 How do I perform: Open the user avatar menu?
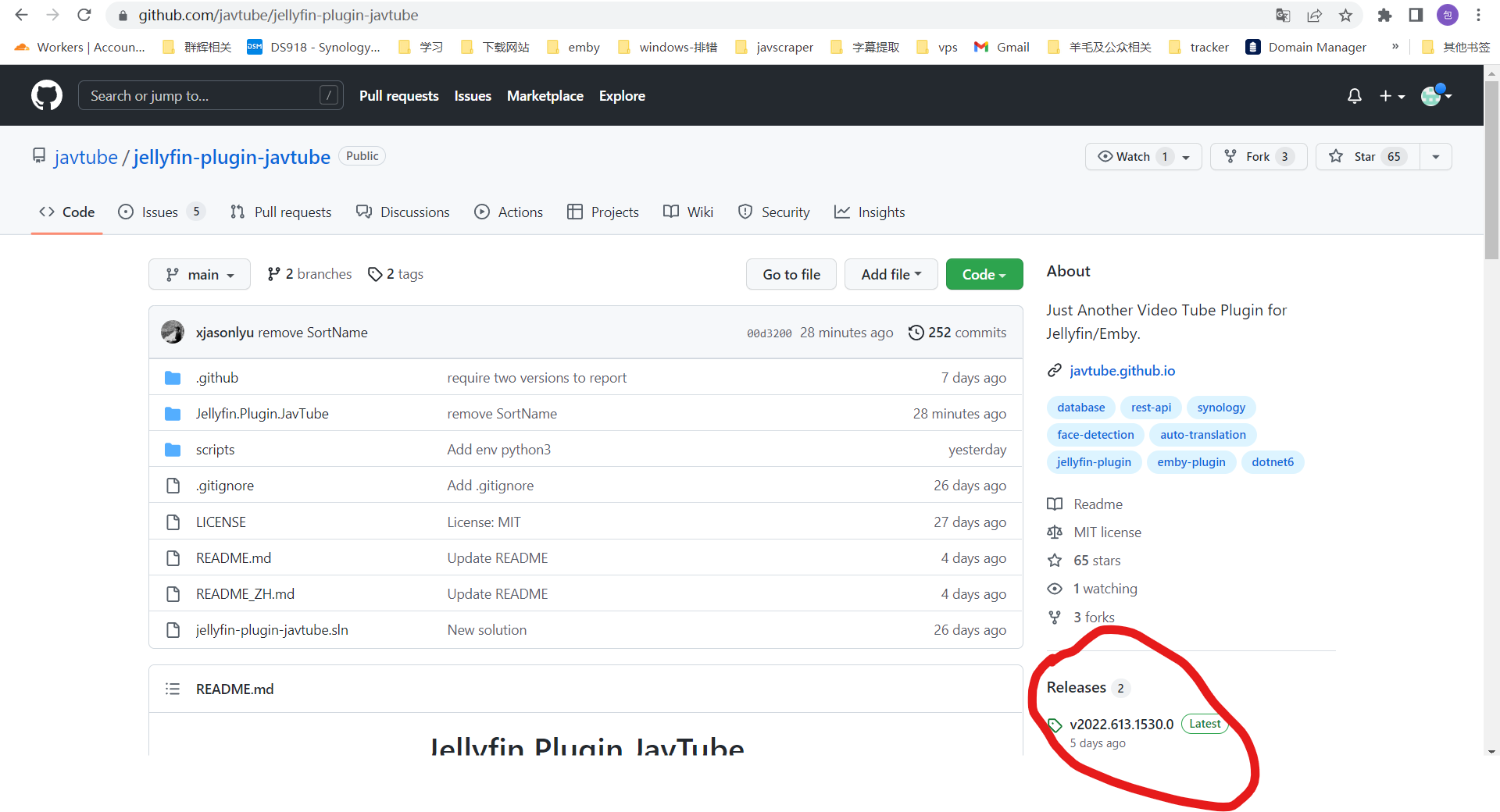pyautogui.click(x=1436, y=95)
